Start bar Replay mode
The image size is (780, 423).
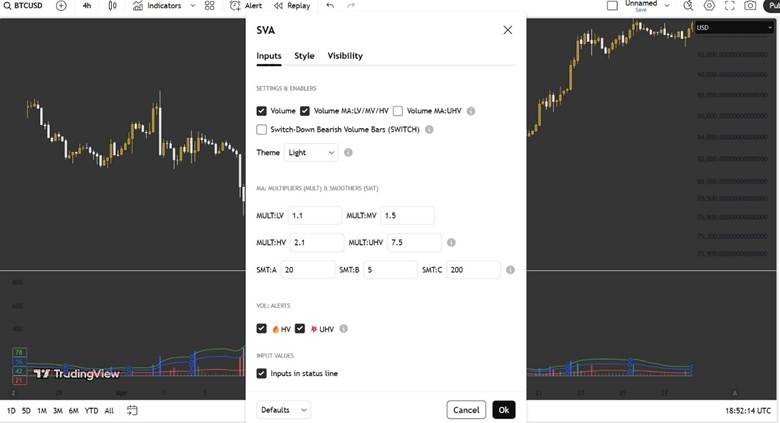(292, 5)
